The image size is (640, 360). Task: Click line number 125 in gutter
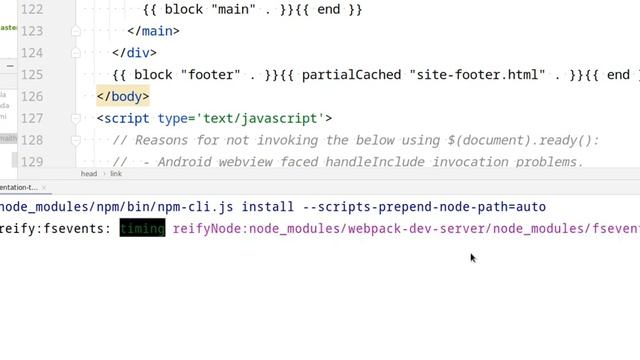click(x=32, y=75)
